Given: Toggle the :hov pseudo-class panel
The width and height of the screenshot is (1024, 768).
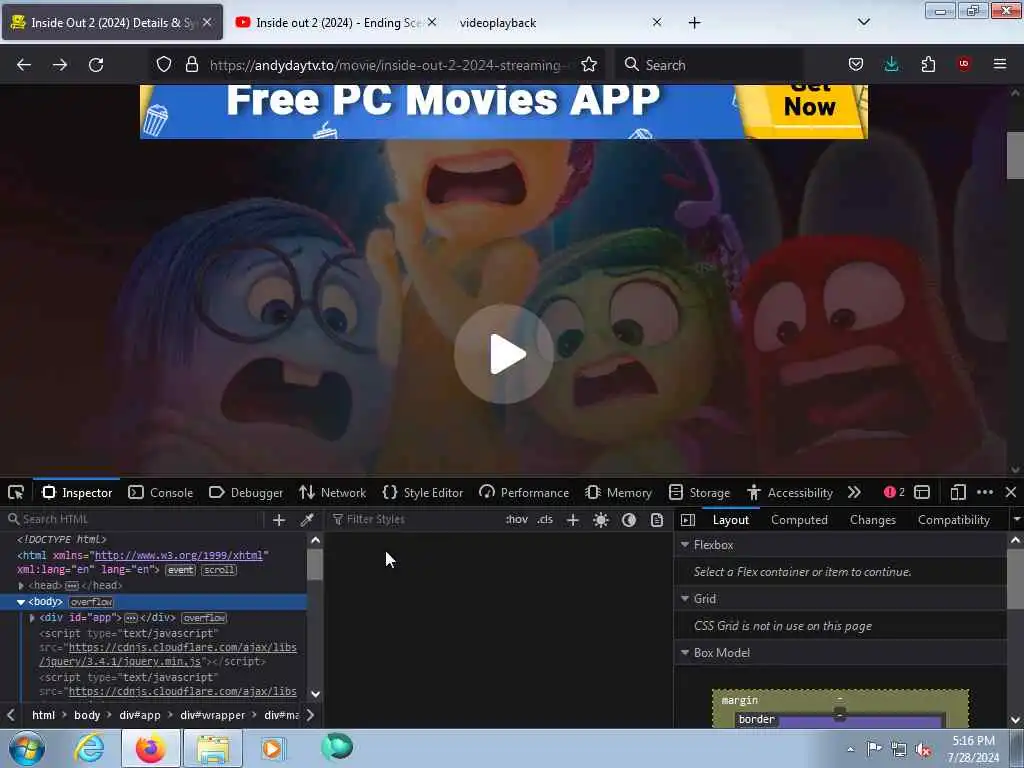Looking at the screenshot, I should (x=517, y=520).
